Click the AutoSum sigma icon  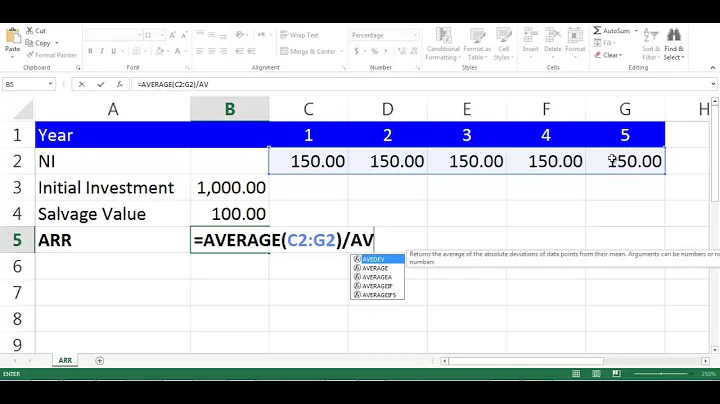coord(597,30)
